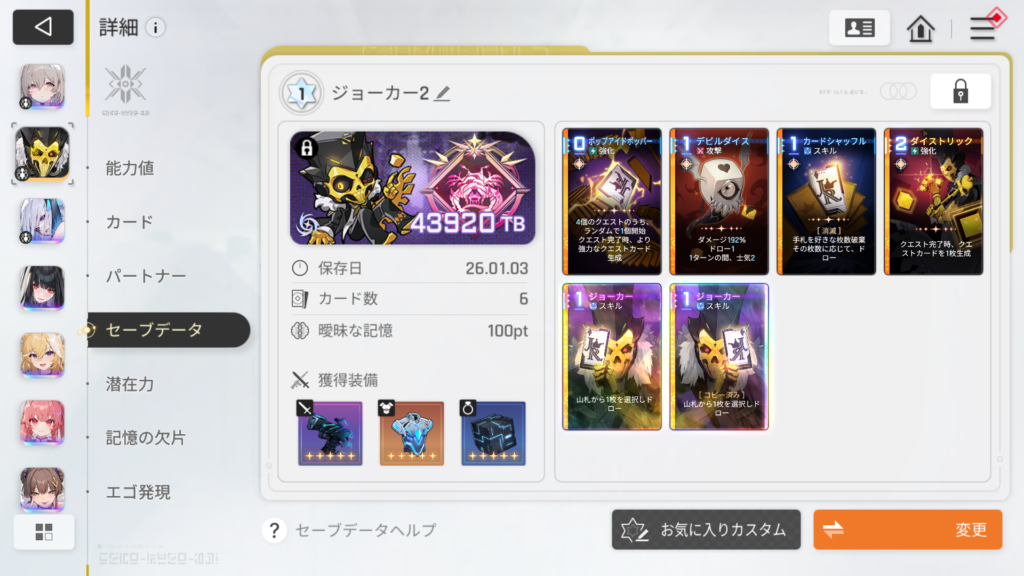Click the お気に入りカスタム button
This screenshot has width=1024, height=576.
tap(706, 530)
